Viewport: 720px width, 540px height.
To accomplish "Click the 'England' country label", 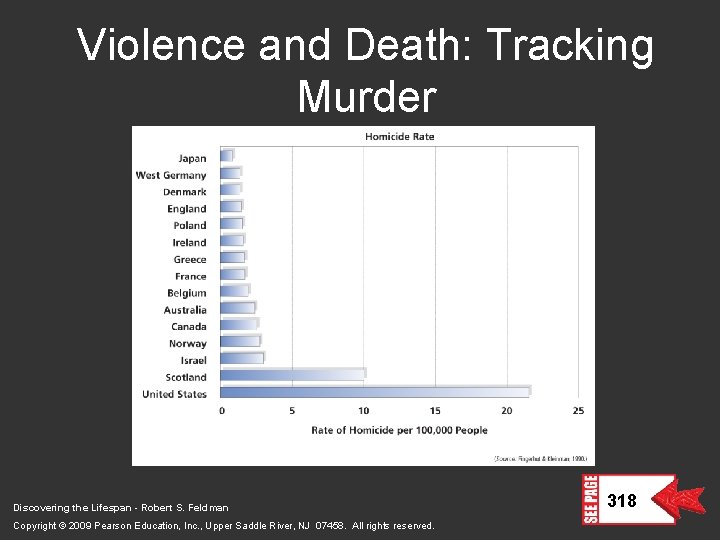I will [186, 209].
